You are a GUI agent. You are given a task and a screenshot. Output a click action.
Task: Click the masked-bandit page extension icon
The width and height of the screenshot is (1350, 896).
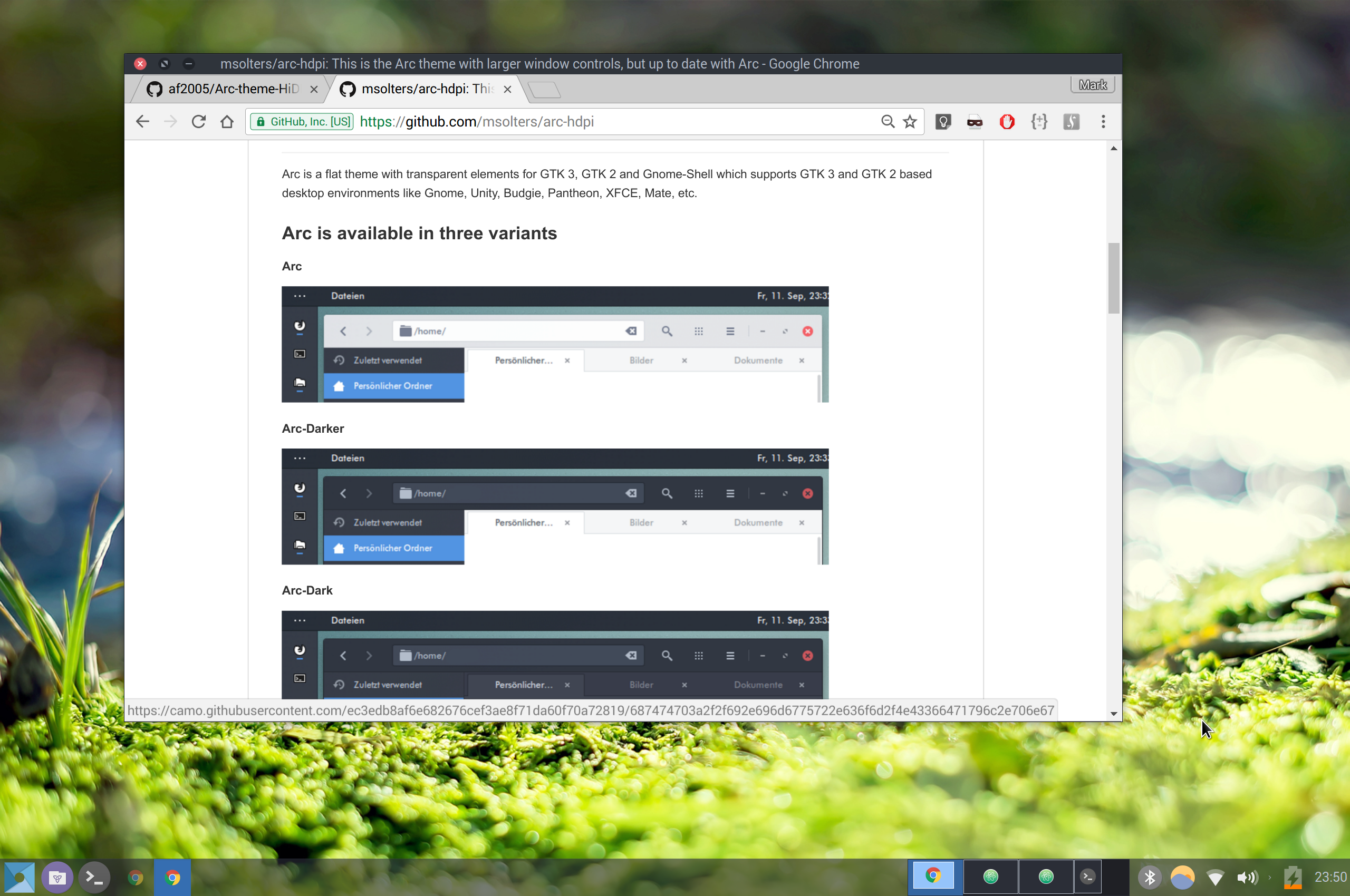coord(975,122)
